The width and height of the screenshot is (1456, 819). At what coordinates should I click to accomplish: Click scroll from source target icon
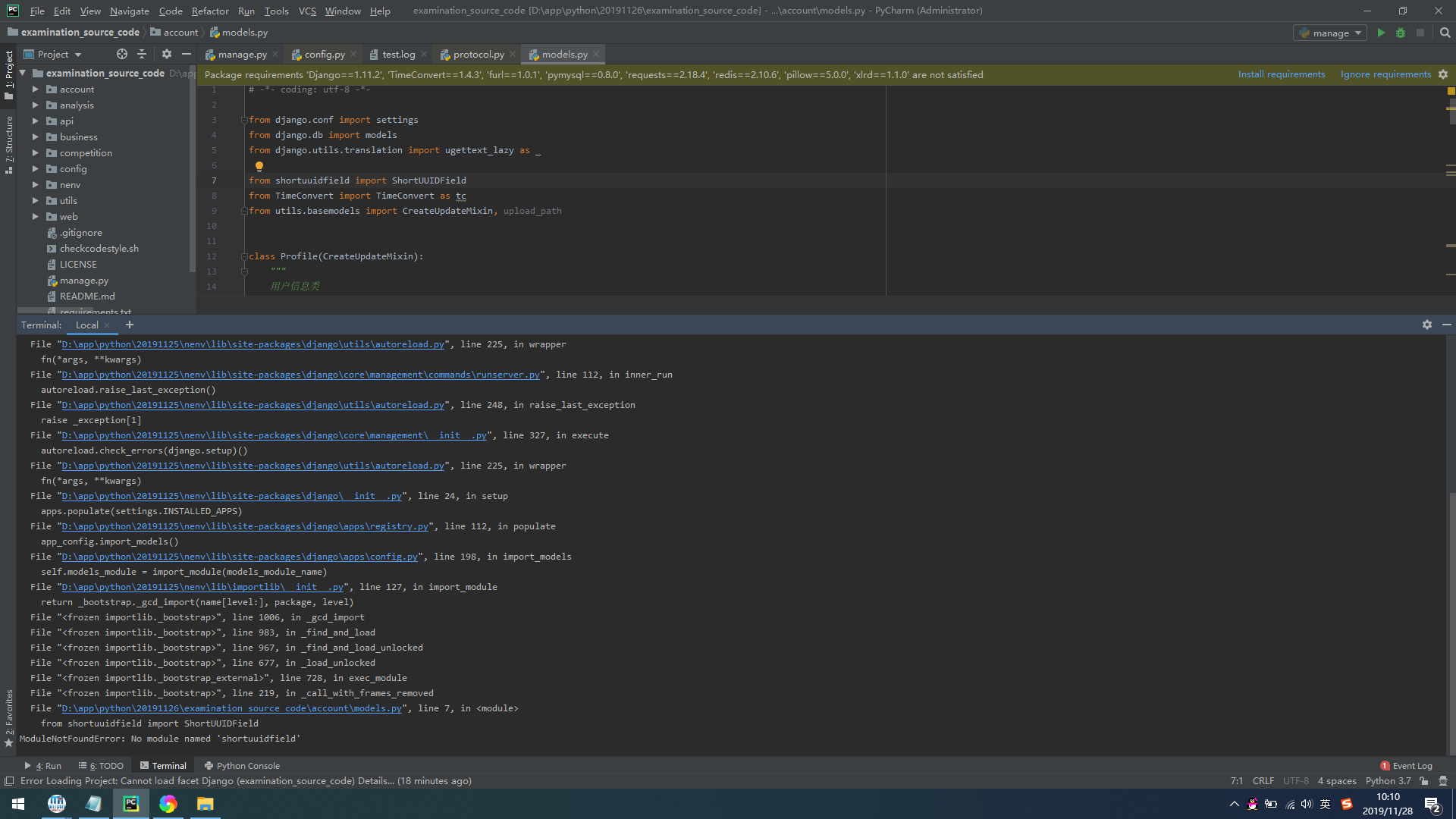[122, 54]
